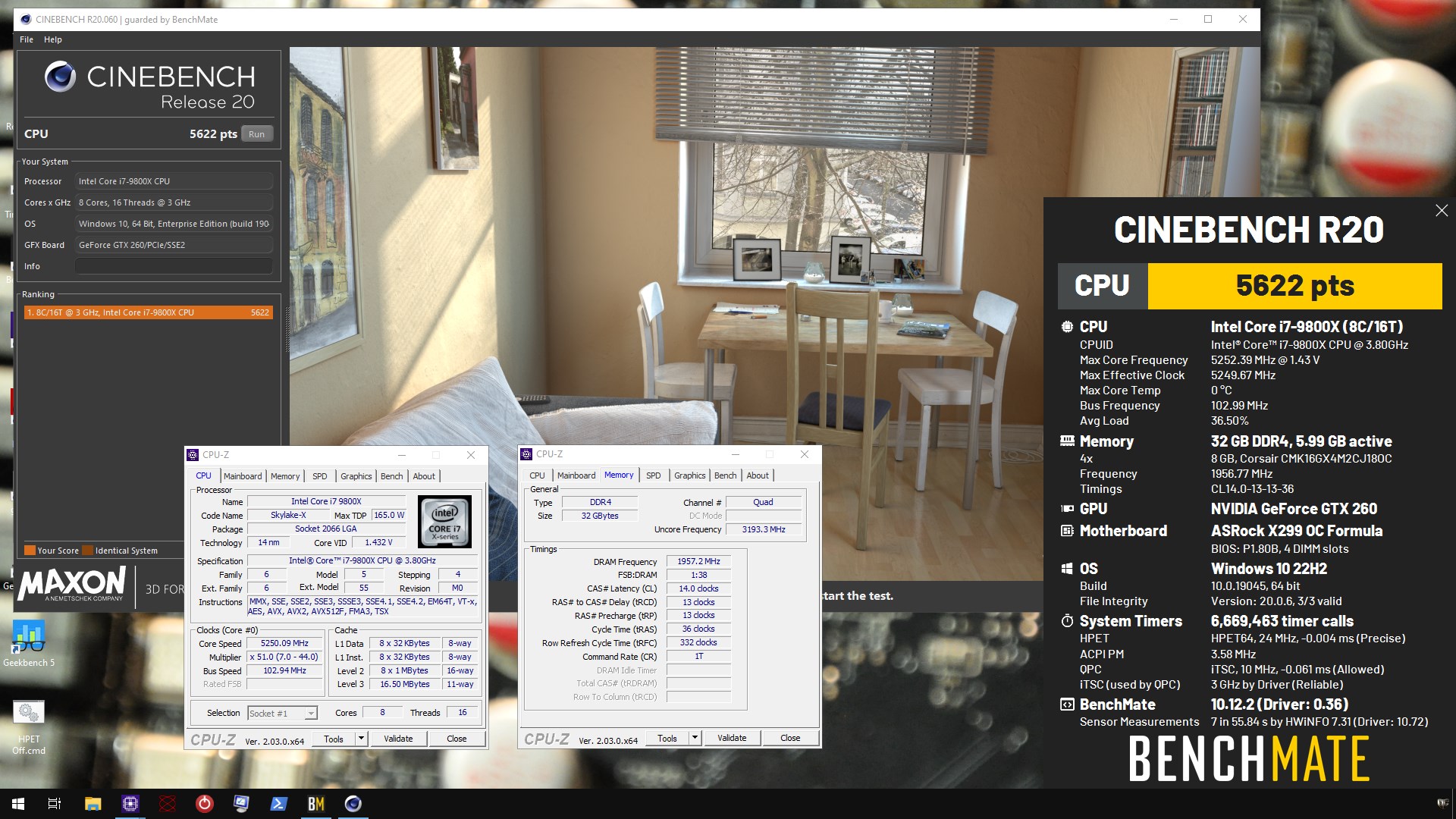Viewport: 1456px width, 819px height.
Task: Run the Cinebench CPU test
Action: tap(257, 134)
